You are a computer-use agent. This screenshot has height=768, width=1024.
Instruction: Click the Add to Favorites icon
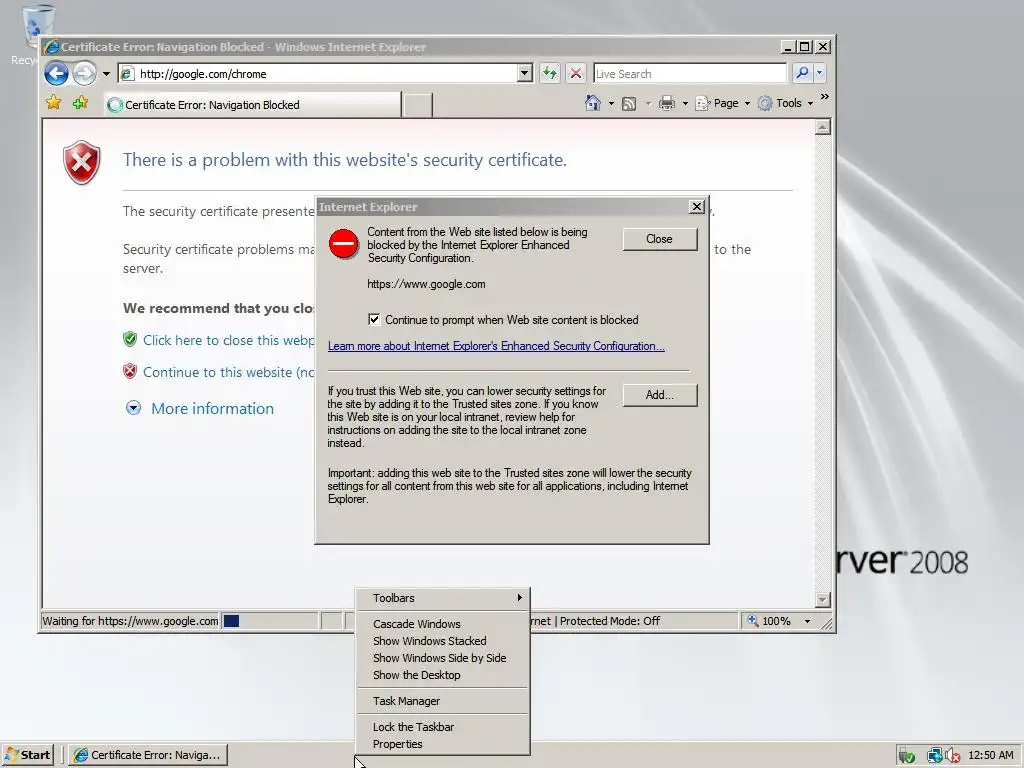[x=80, y=103]
